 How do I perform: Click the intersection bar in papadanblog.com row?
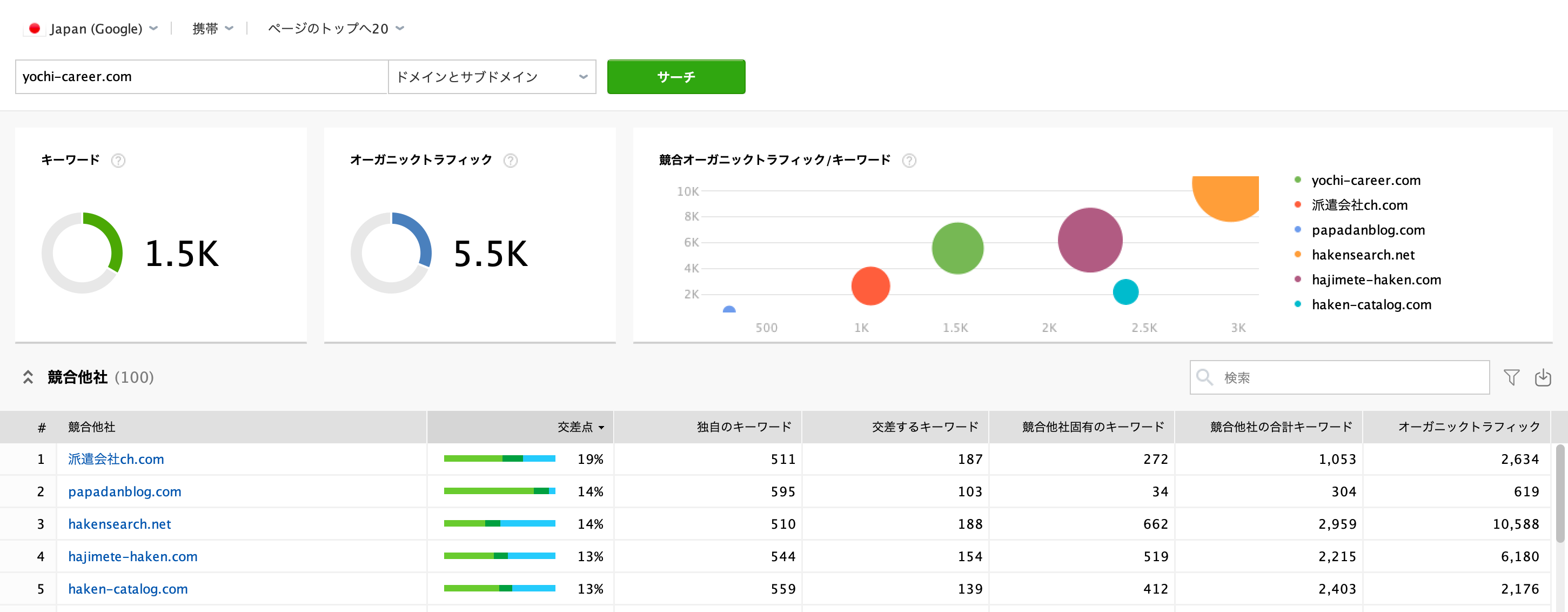[x=500, y=491]
